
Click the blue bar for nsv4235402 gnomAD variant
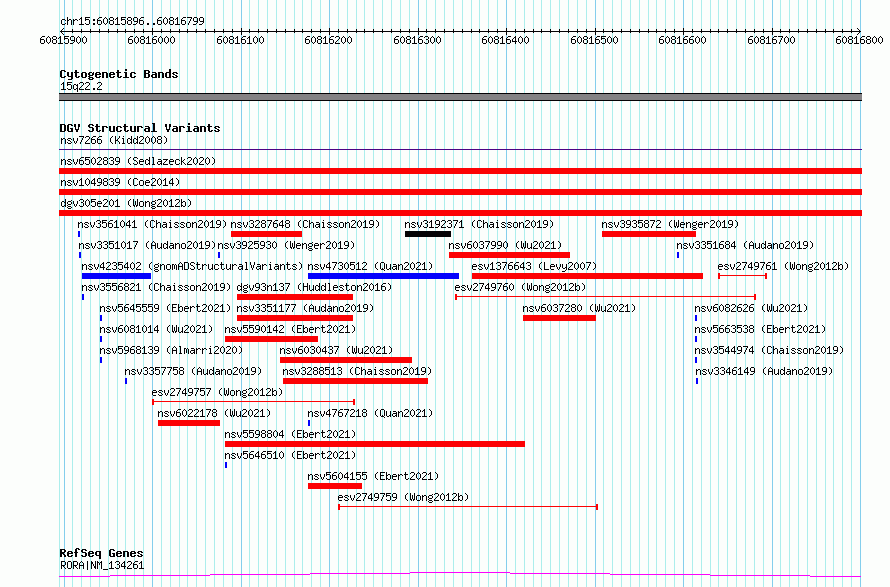pyautogui.click(x=116, y=276)
